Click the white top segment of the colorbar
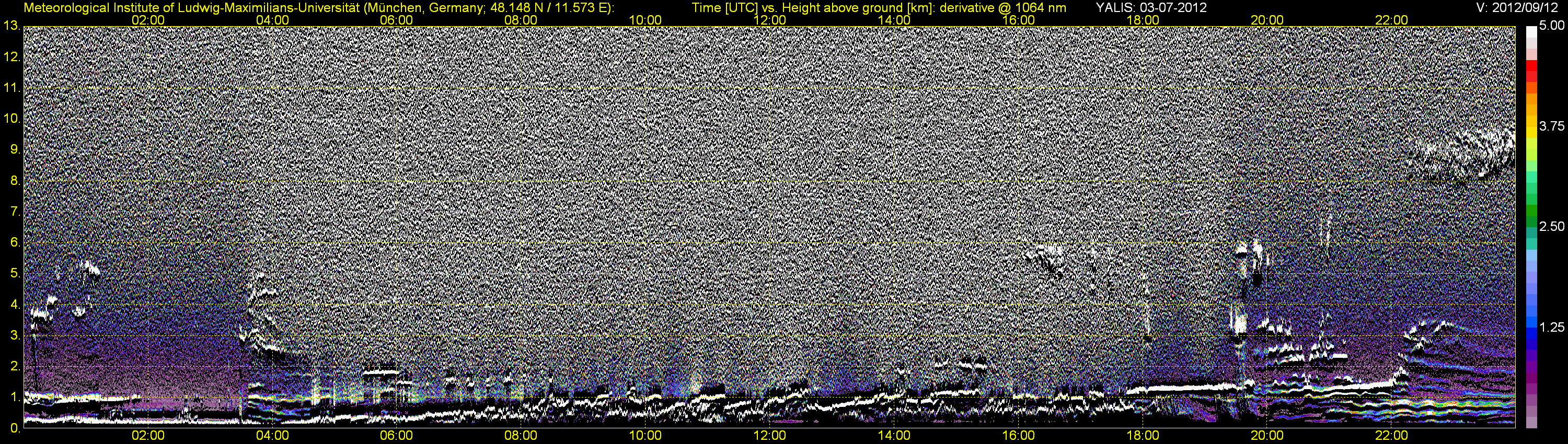Viewport: 1568px width, 444px height. [x=1531, y=32]
